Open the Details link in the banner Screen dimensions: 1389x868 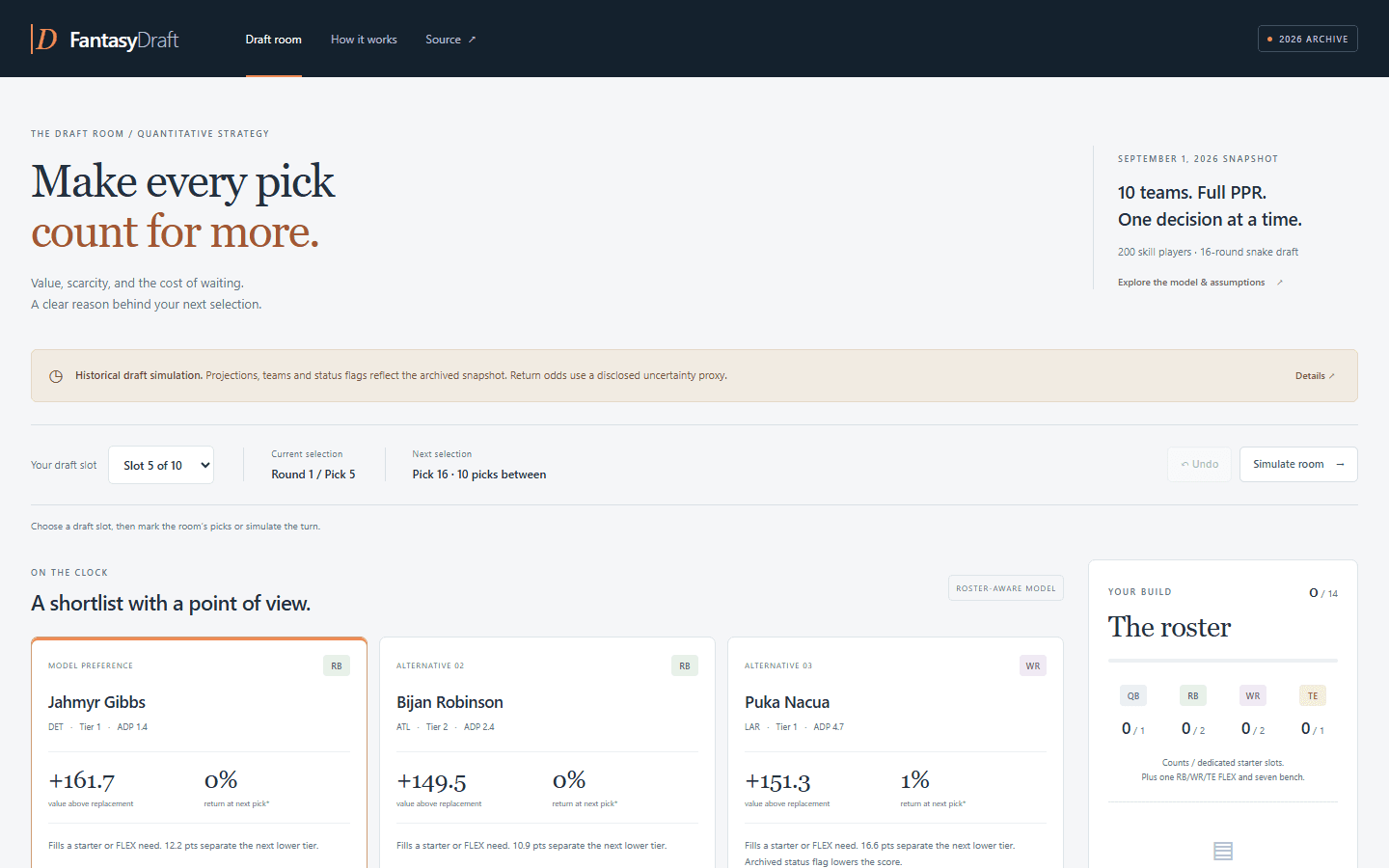click(x=1315, y=376)
